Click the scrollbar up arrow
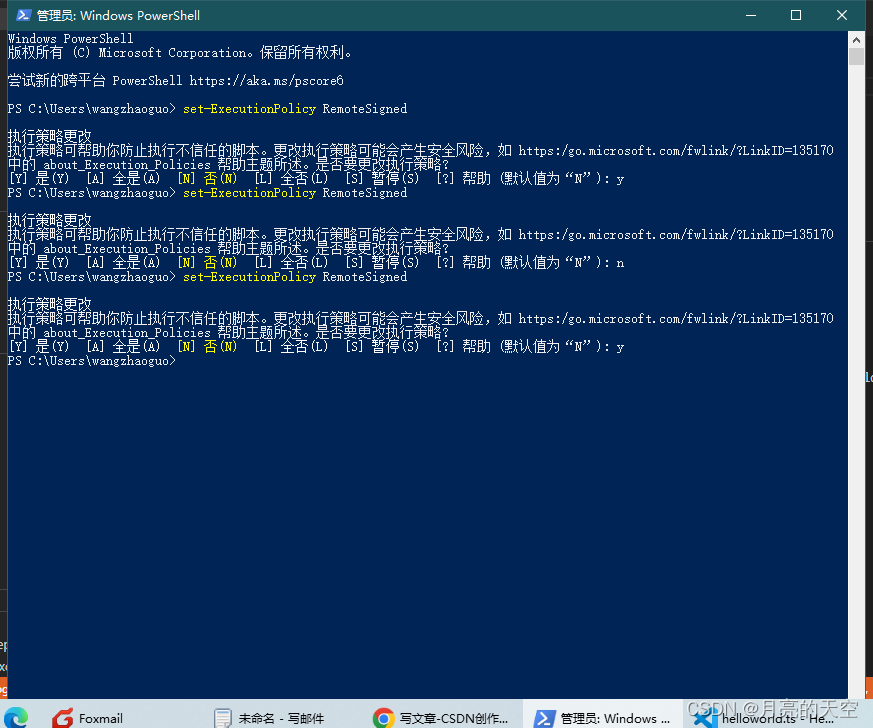The width and height of the screenshot is (873, 728). tap(856, 40)
